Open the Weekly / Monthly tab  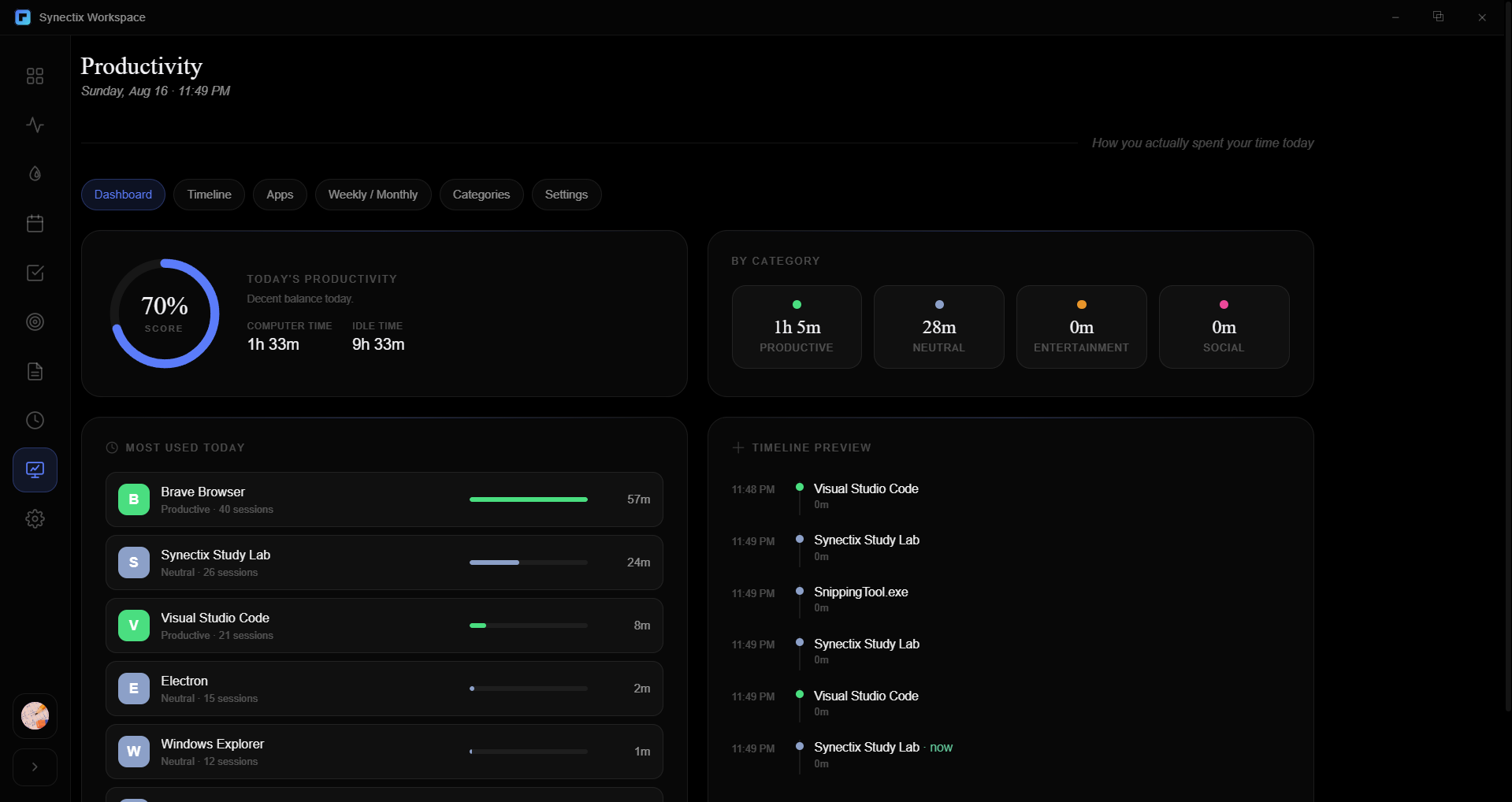[373, 195]
